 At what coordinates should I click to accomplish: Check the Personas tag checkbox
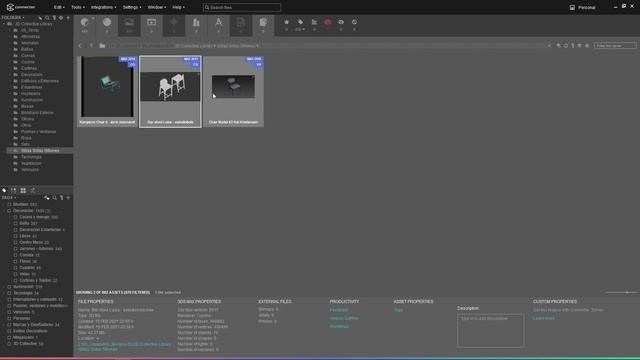(x=9, y=318)
